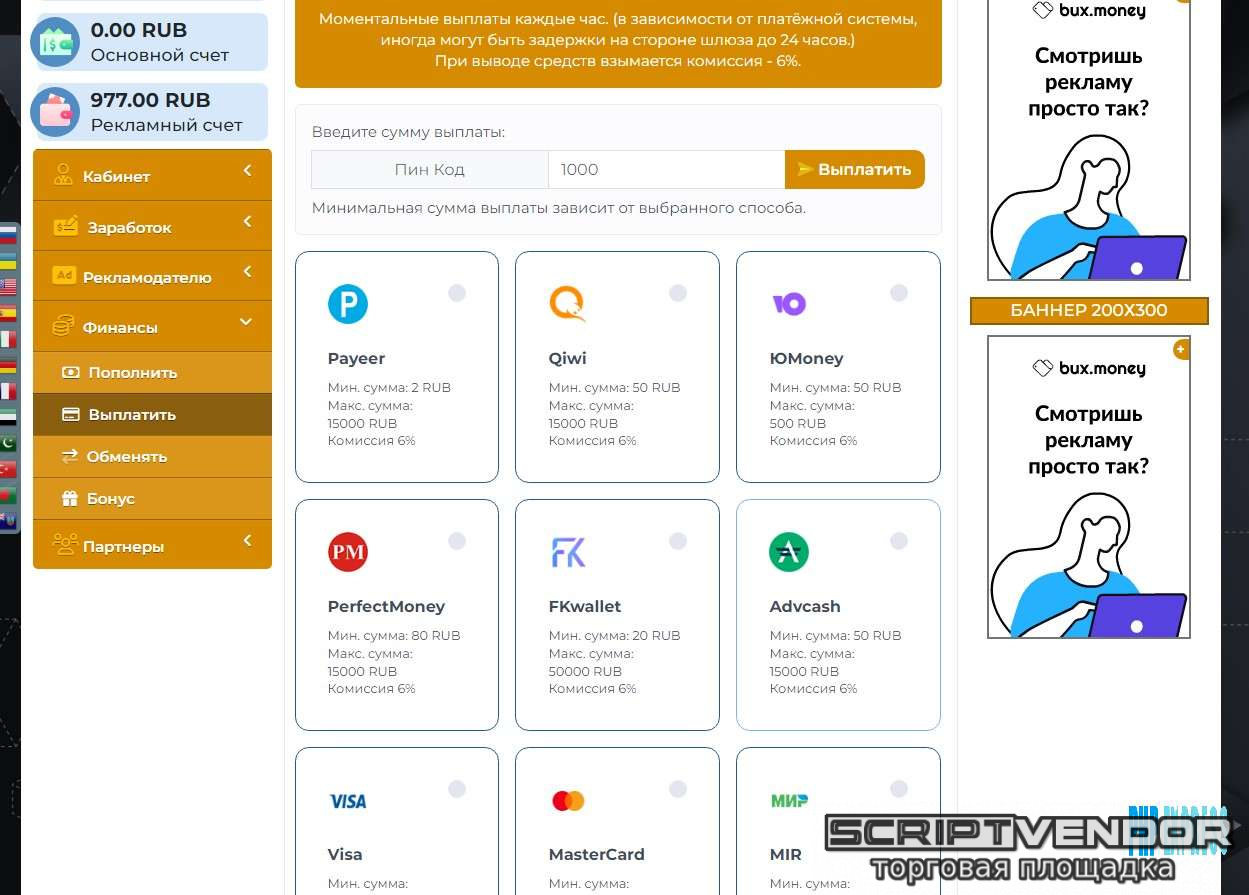
Task: Click the payout amount field showing 1000
Action: [667, 169]
